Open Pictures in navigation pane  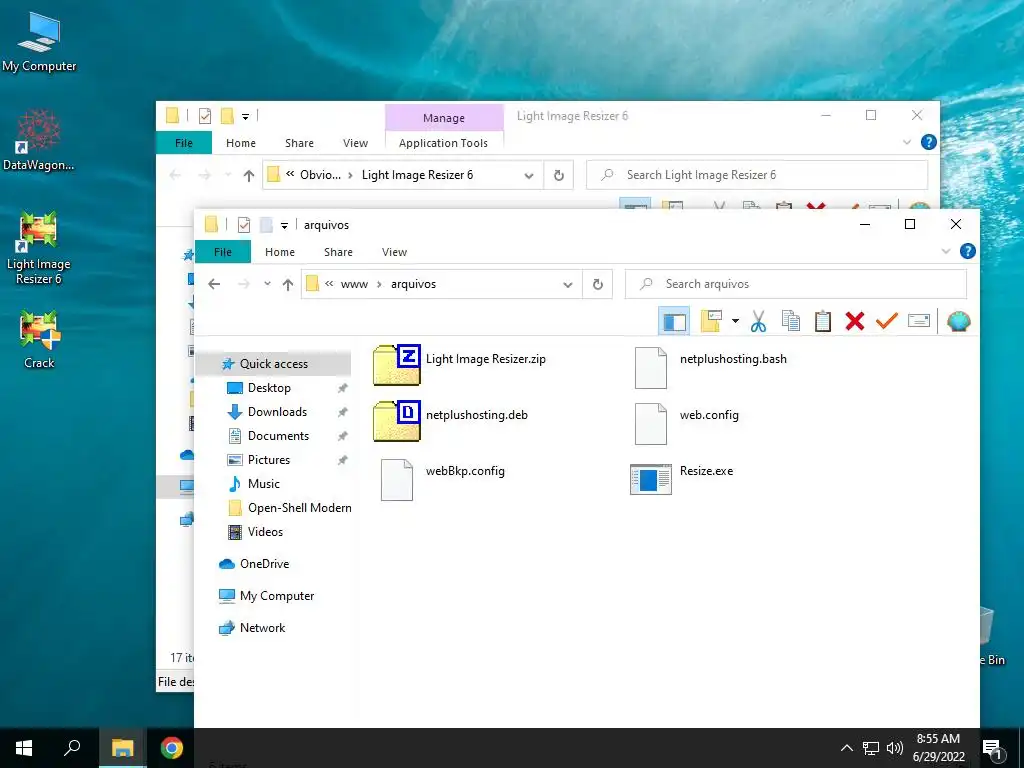(x=268, y=460)
